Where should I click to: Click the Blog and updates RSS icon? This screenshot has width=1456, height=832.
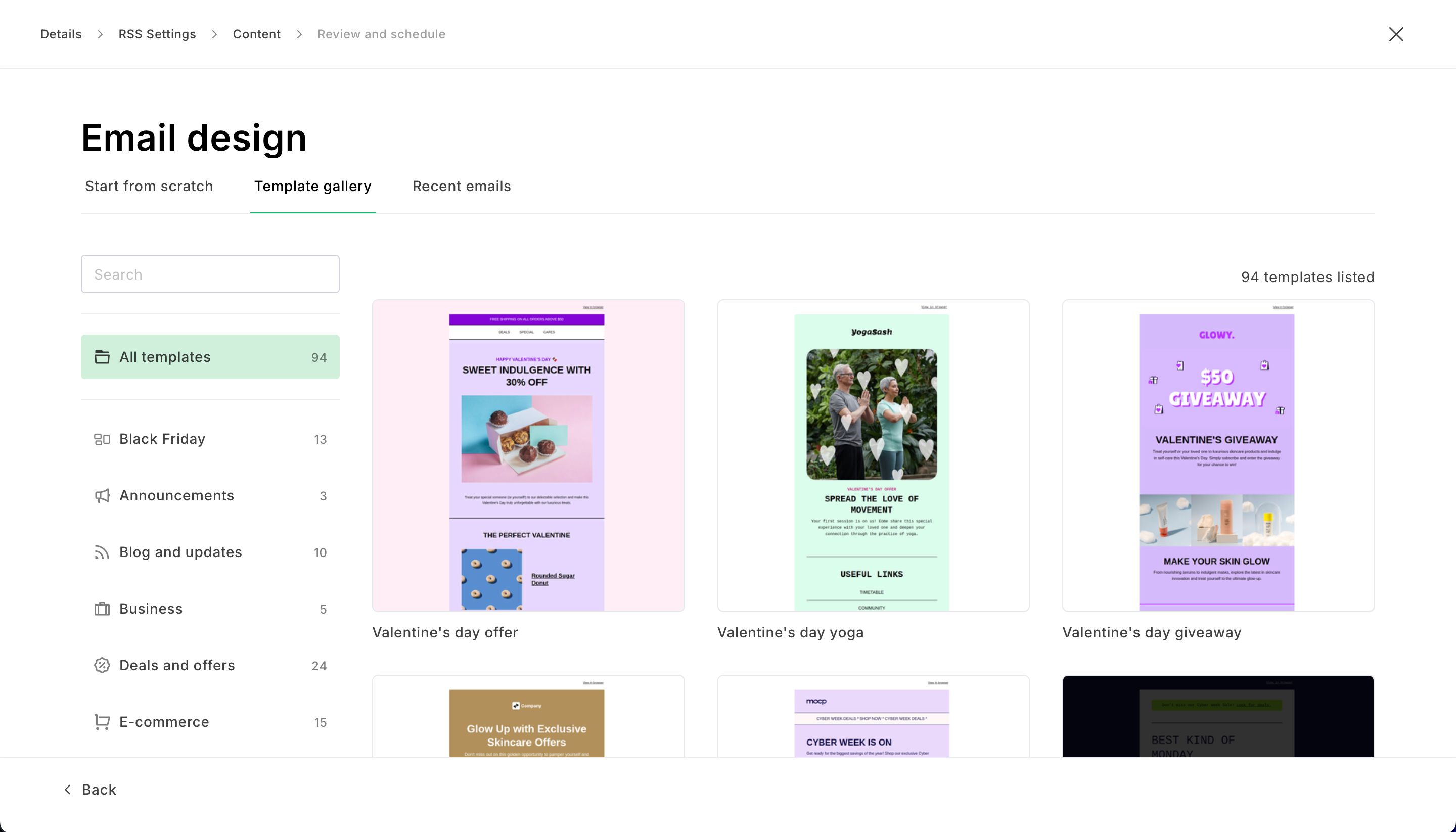pos(102,552)
